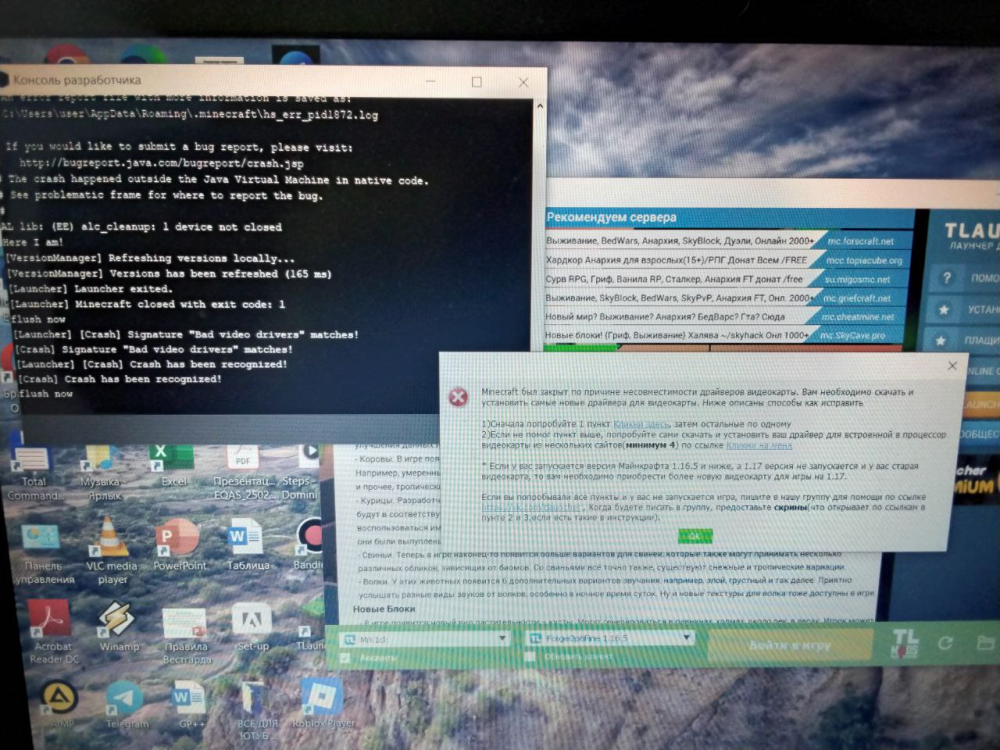Screen dimensions: 1000x750
Task: Click the upper star button in TLauncher sidebar
Action: pyautogui.click(x=944, y=310)
